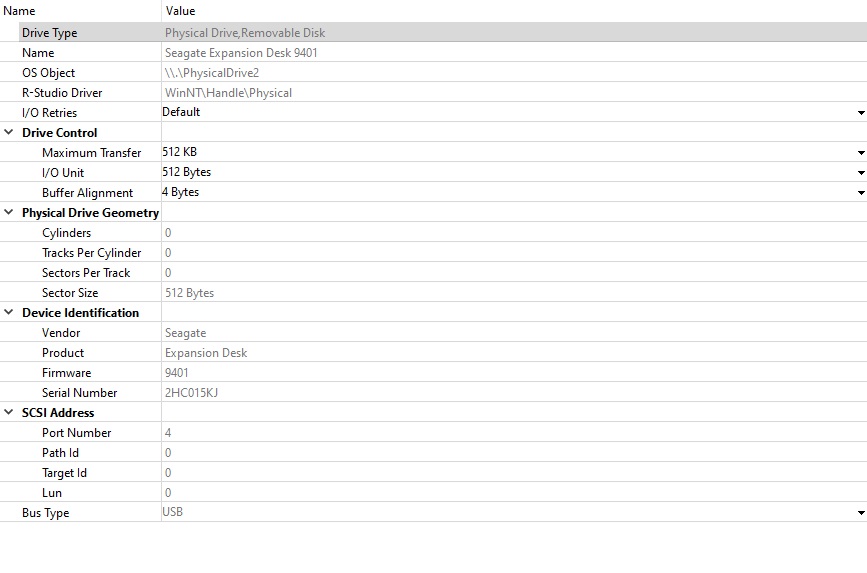Select the Port Number property row

(434, 433)
